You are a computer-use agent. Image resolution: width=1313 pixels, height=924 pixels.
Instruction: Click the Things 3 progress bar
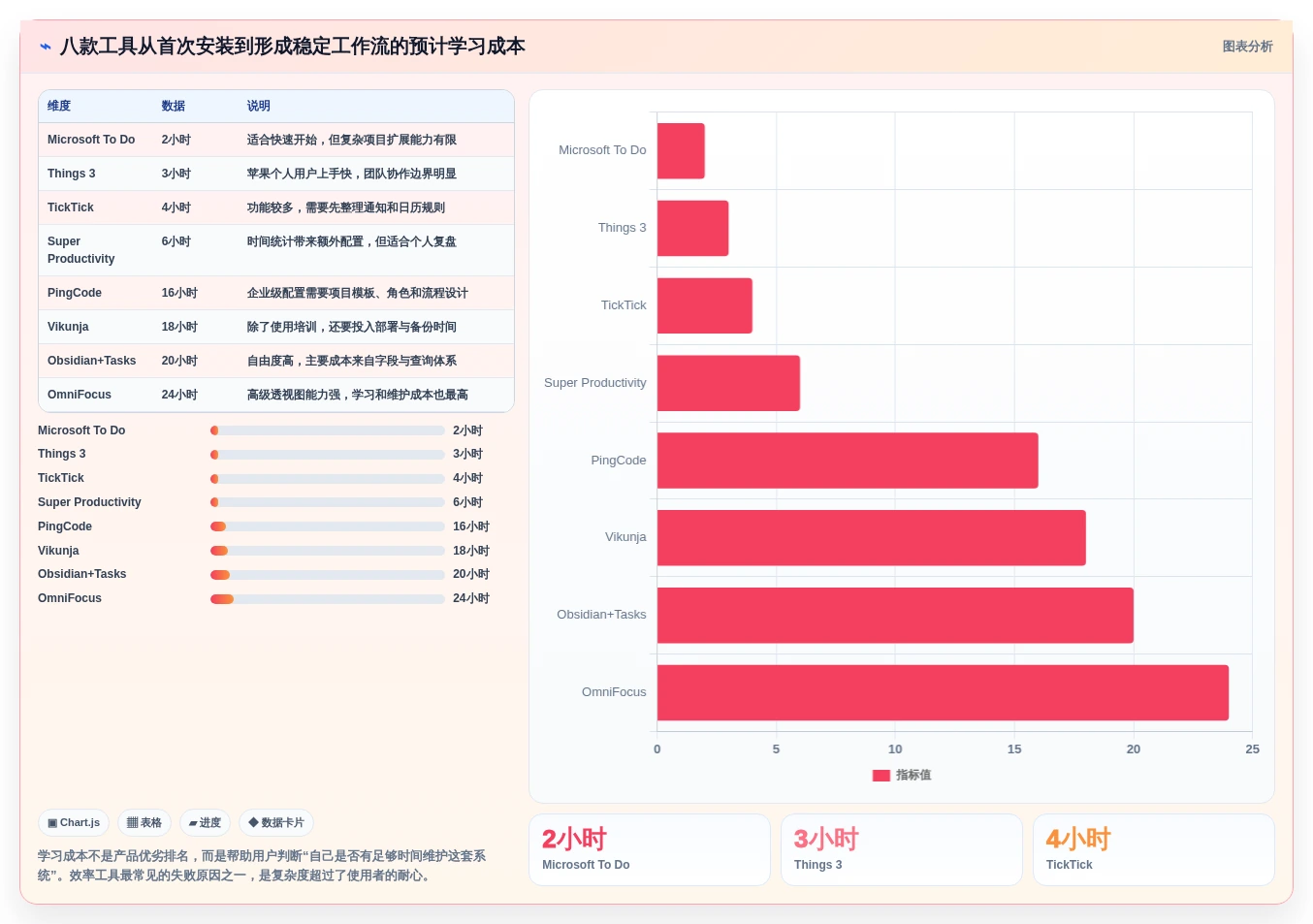click(x=328, y=454)
